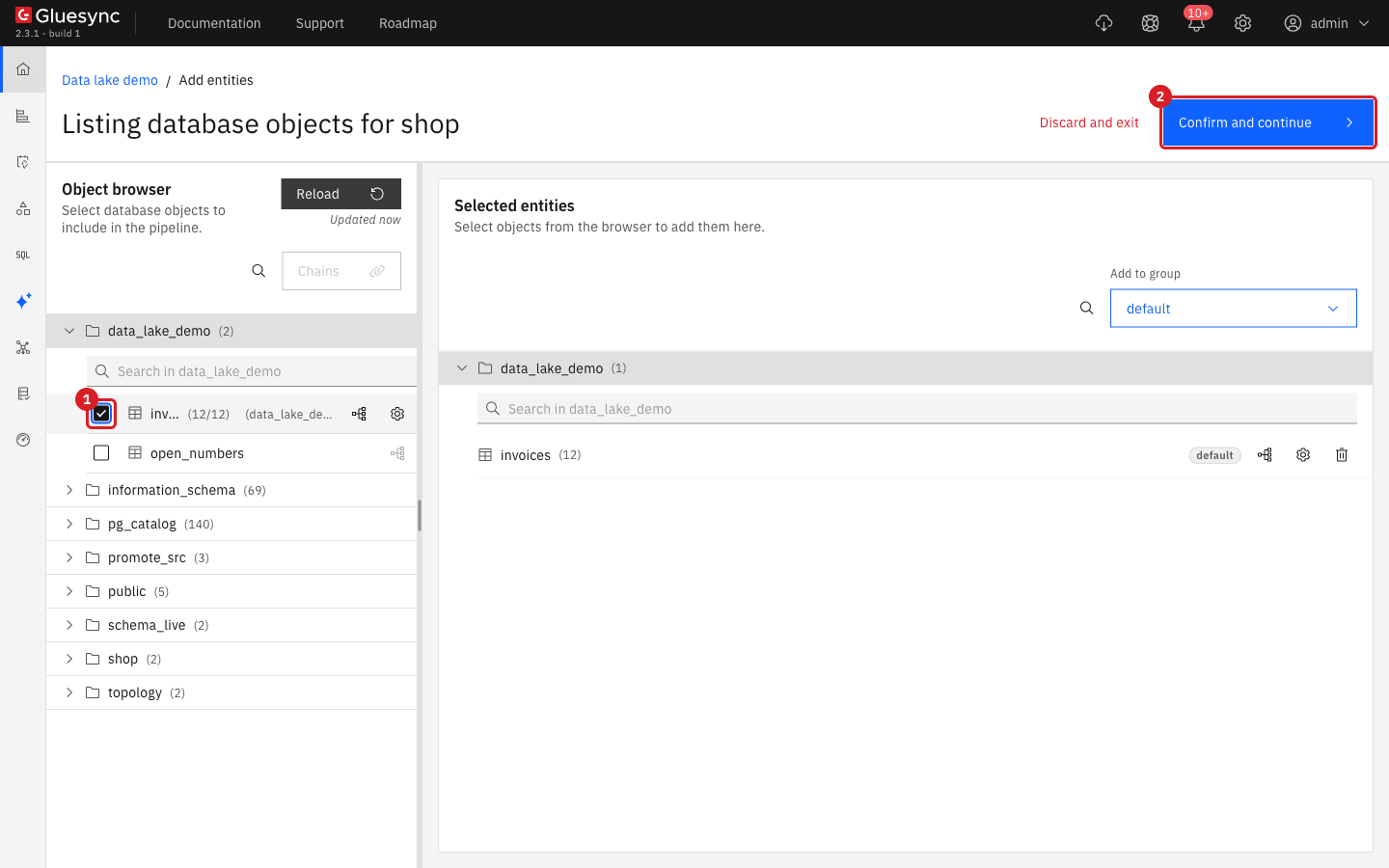Viewport: 1389px width, 868px height.
Task: Expand the promote_src folder
Action: pos(69,557)
